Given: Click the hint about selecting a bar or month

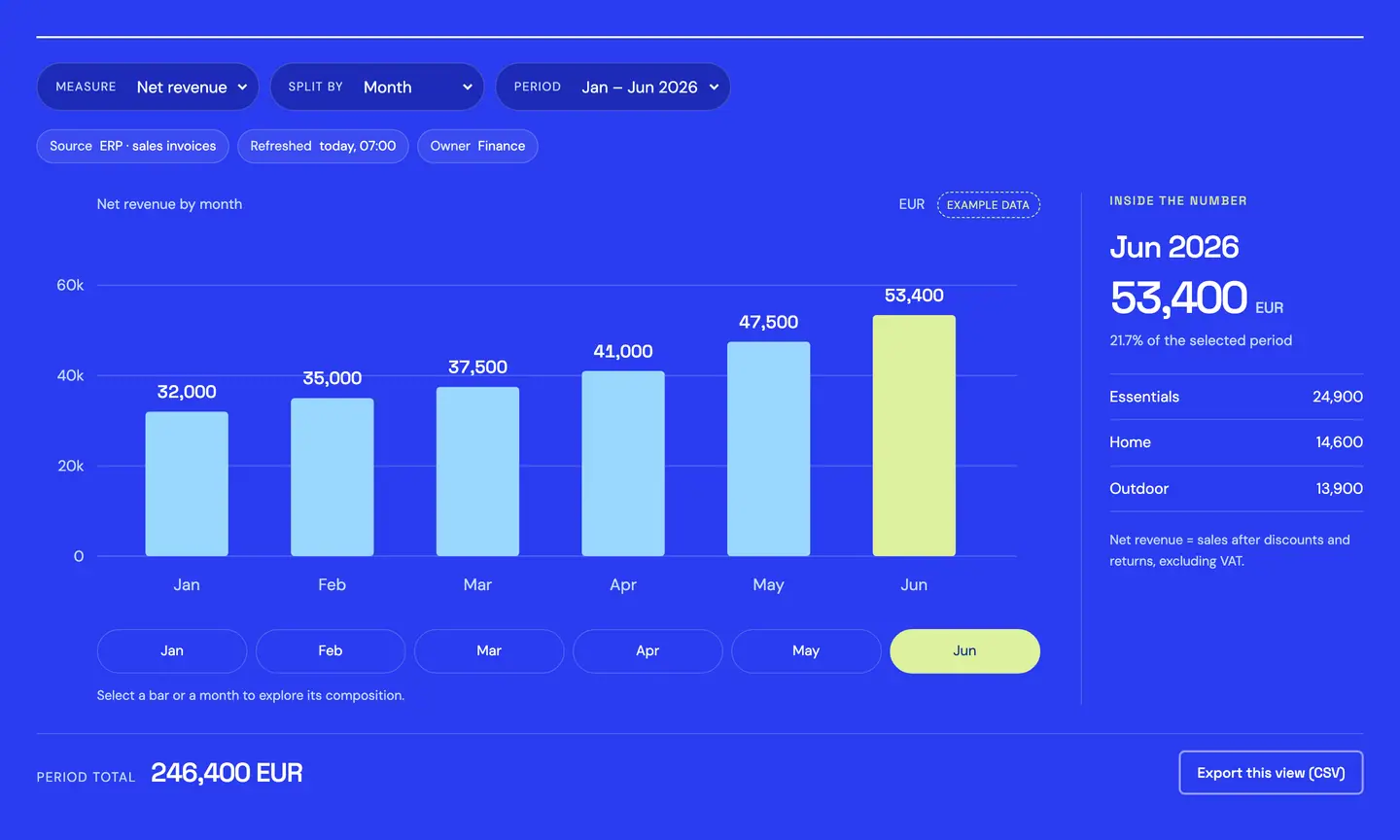Looking at the screenshot, I should [x=251, y=695].
